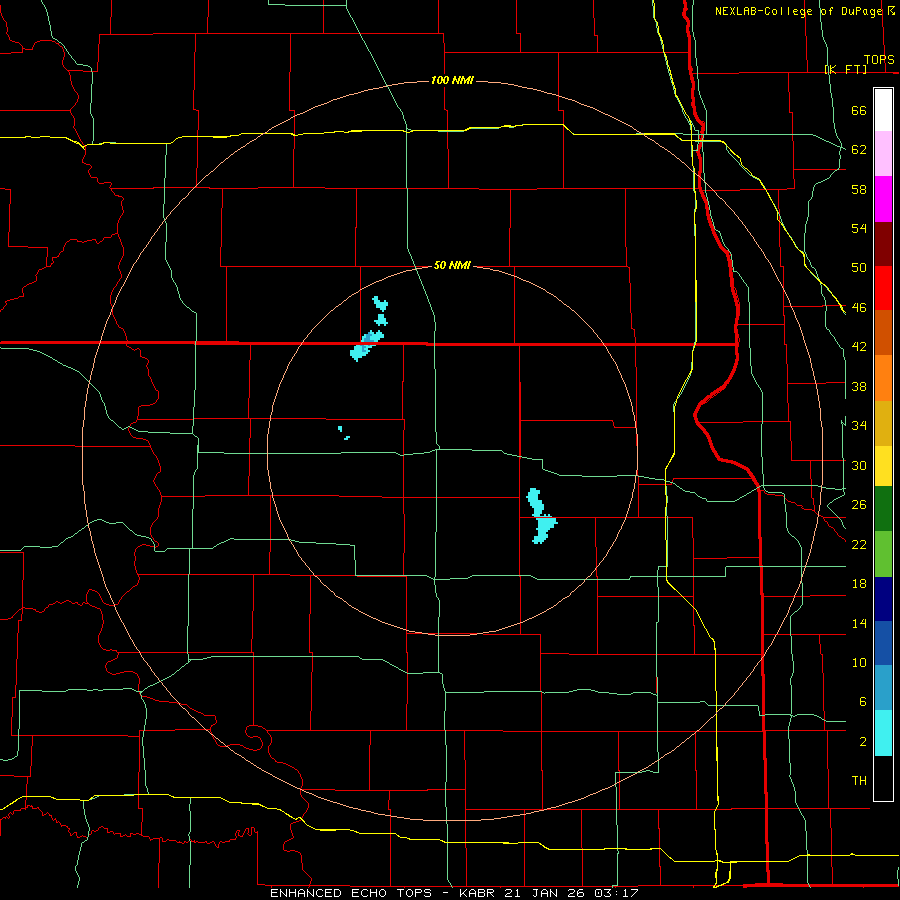Click cyan echo cluster crossing the thick state line
900x900 pixels.
click(x=367, y=344)
